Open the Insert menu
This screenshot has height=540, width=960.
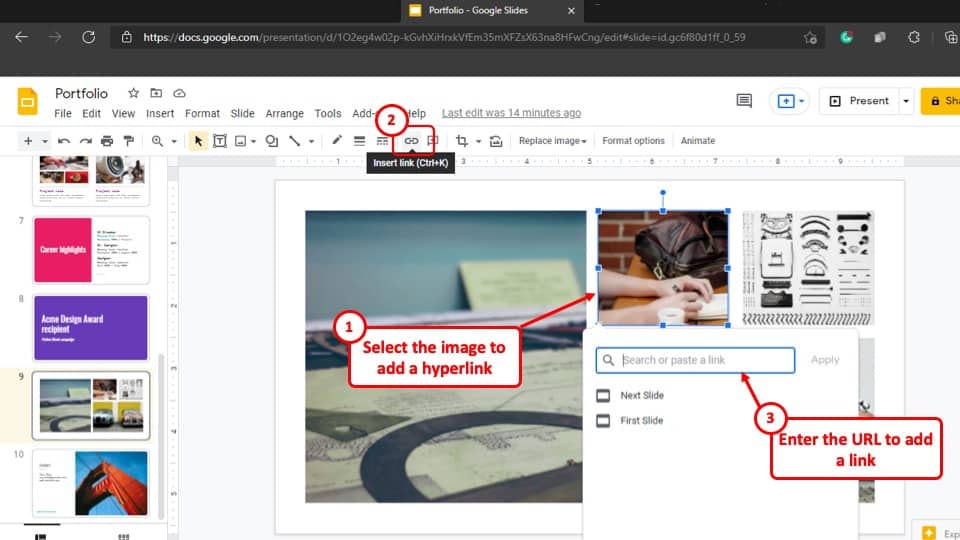coord(160,113)
